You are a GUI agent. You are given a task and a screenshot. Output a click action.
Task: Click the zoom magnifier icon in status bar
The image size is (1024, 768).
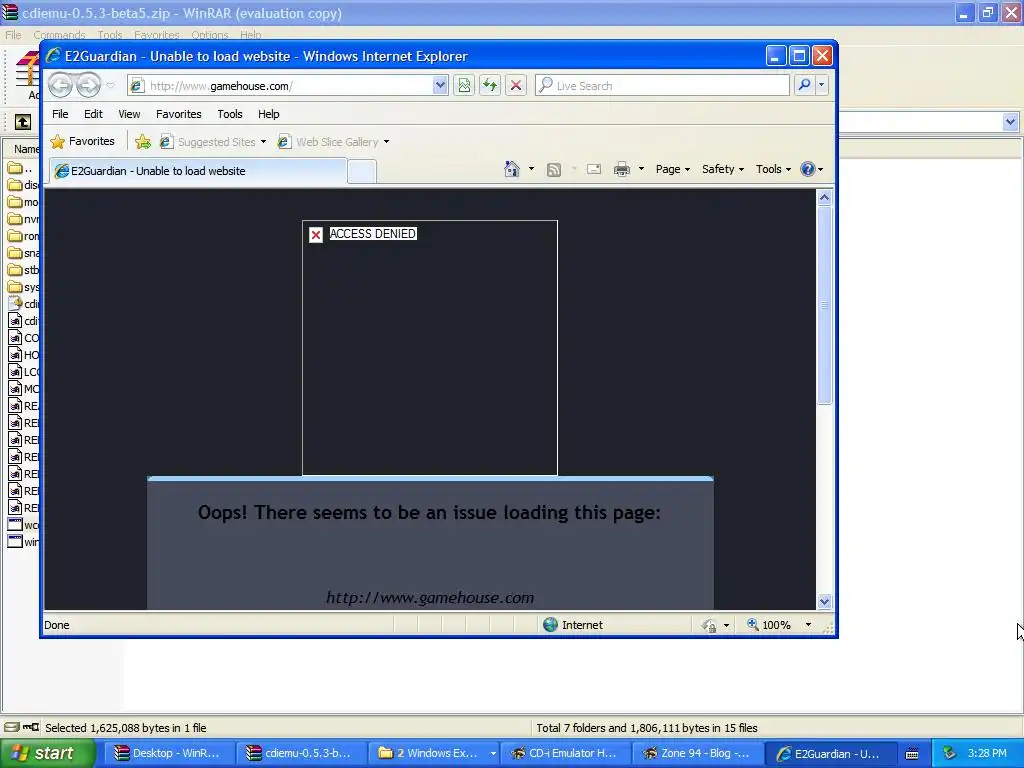click(x=753, y=624)
